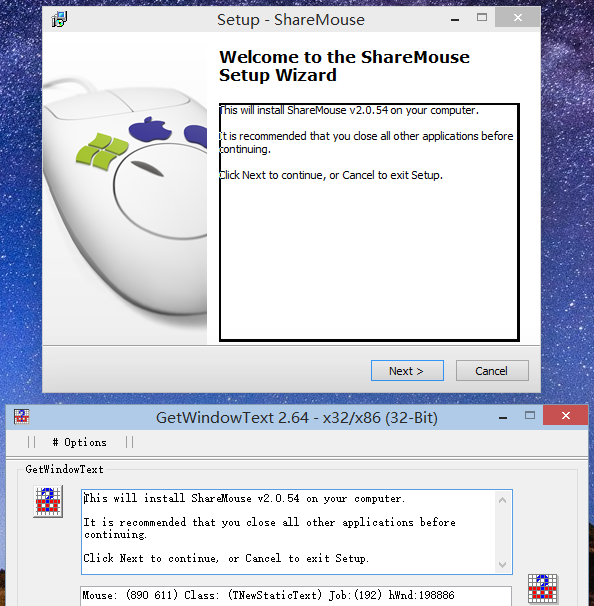The image size is (594, 606).
Task: Minimize the GetWindowText window
Action: (x=503, y=417)
